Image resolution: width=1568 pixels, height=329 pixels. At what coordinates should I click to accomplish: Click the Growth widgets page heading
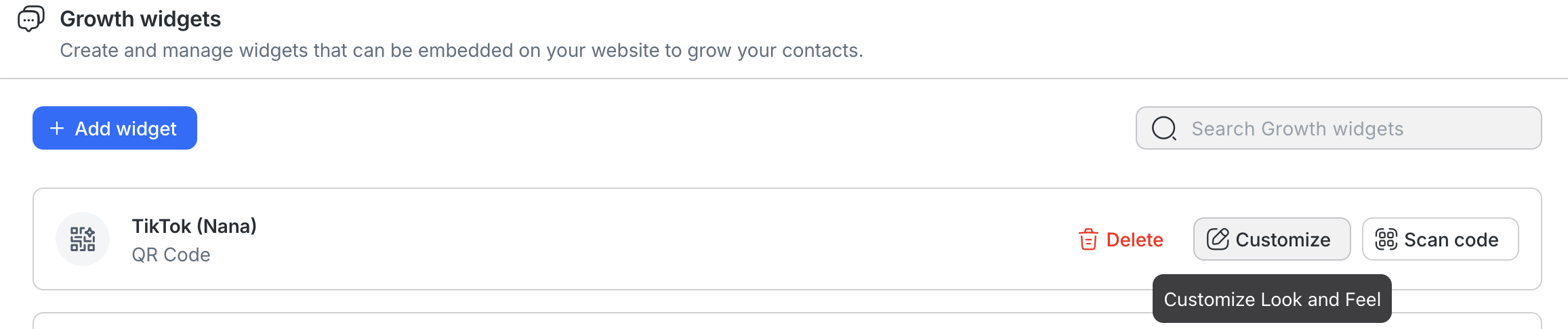[140, 19]
